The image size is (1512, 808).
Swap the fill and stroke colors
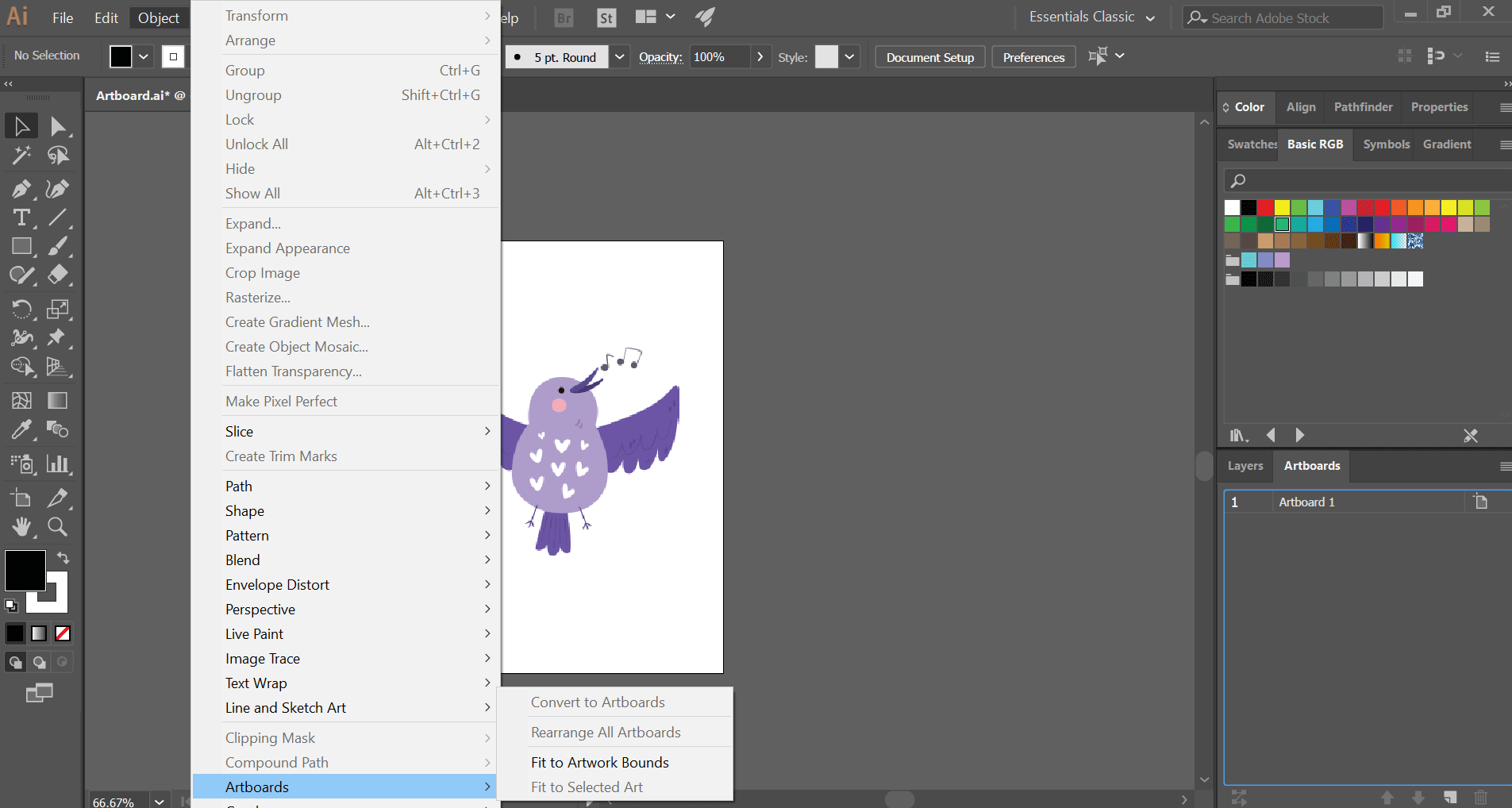(64, 558)
